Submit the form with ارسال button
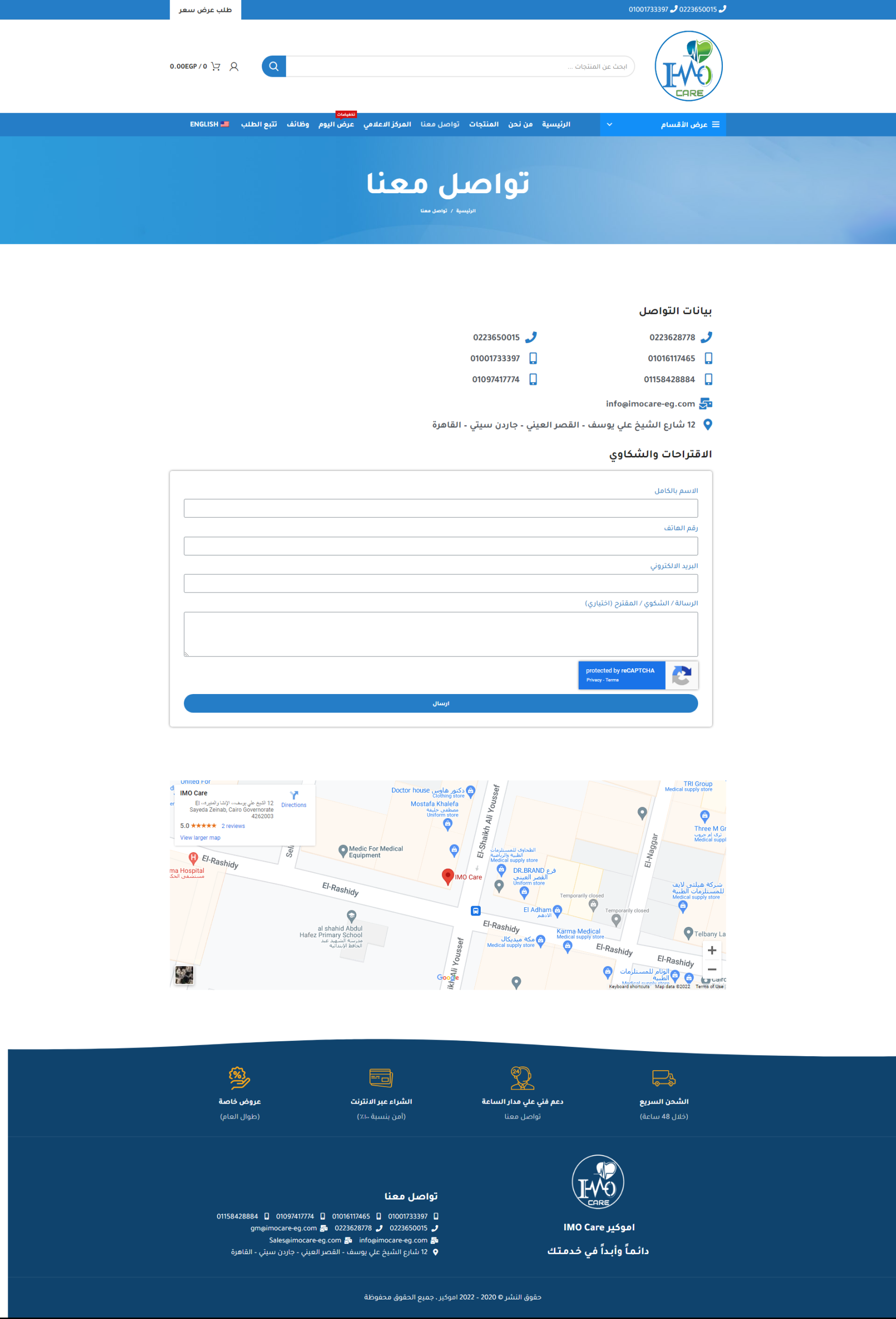 pyautogui.click(x=441, y=703)
